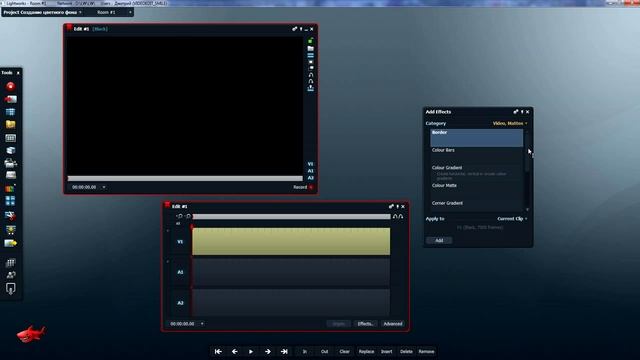This screenshot has height=360, width=640.
Task: Jump to start with the first transport button
Action: 218,351
